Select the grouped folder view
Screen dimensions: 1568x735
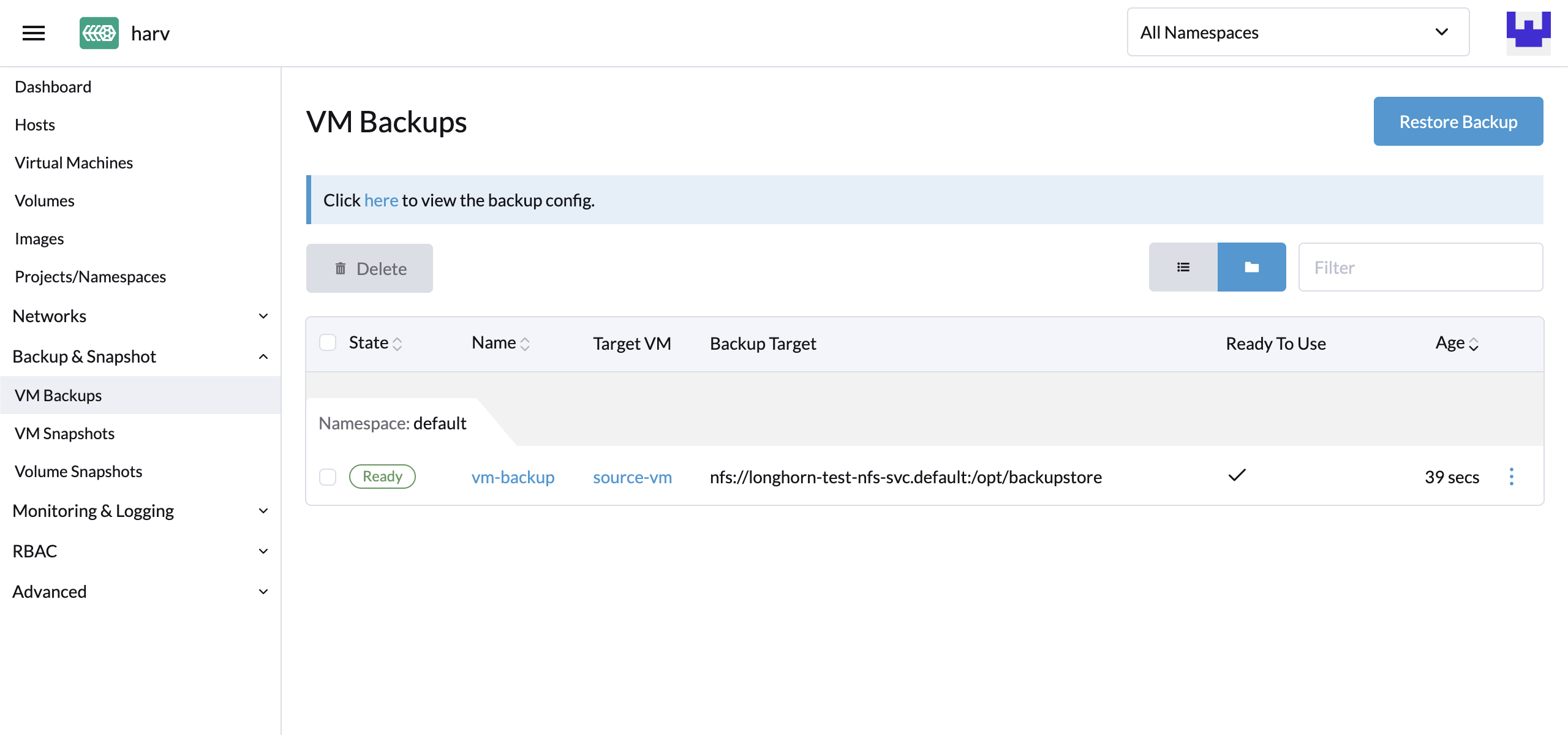tap(1251, 267)
